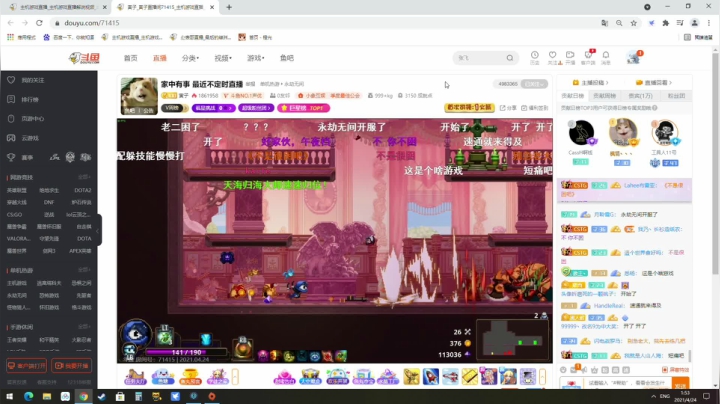
Task: Reload the page via browser refresh
Action: point(39,23)
